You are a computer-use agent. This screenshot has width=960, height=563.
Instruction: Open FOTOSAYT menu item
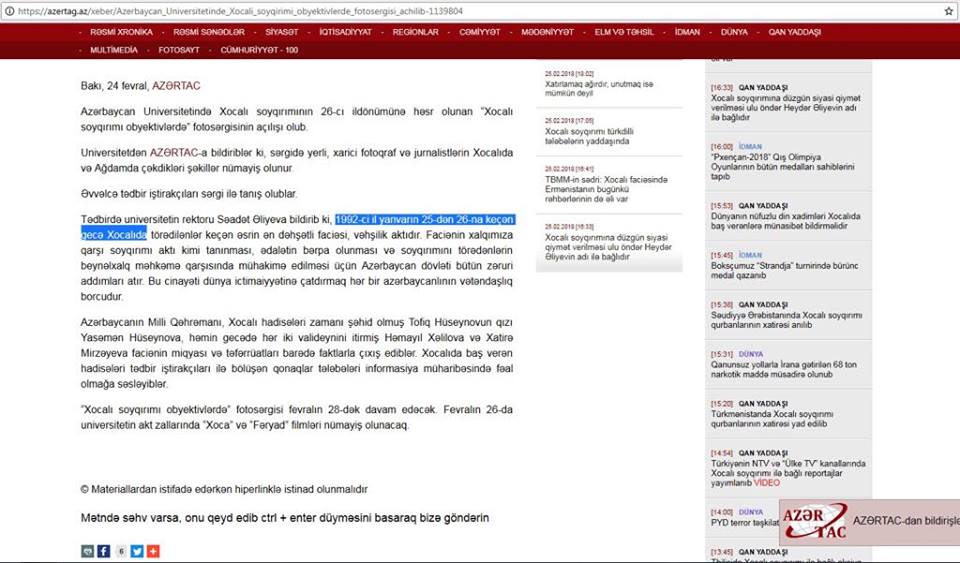tap(179, 50)
